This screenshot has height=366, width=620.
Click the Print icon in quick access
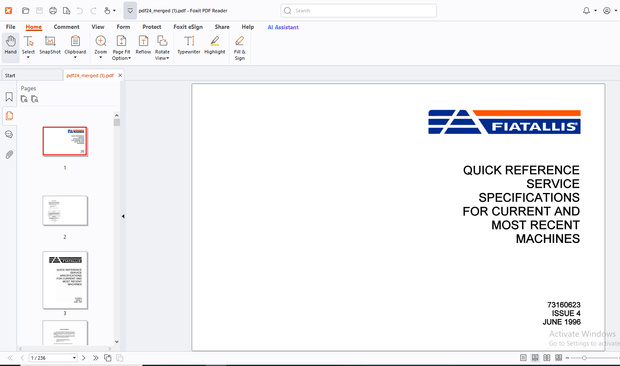53,11
